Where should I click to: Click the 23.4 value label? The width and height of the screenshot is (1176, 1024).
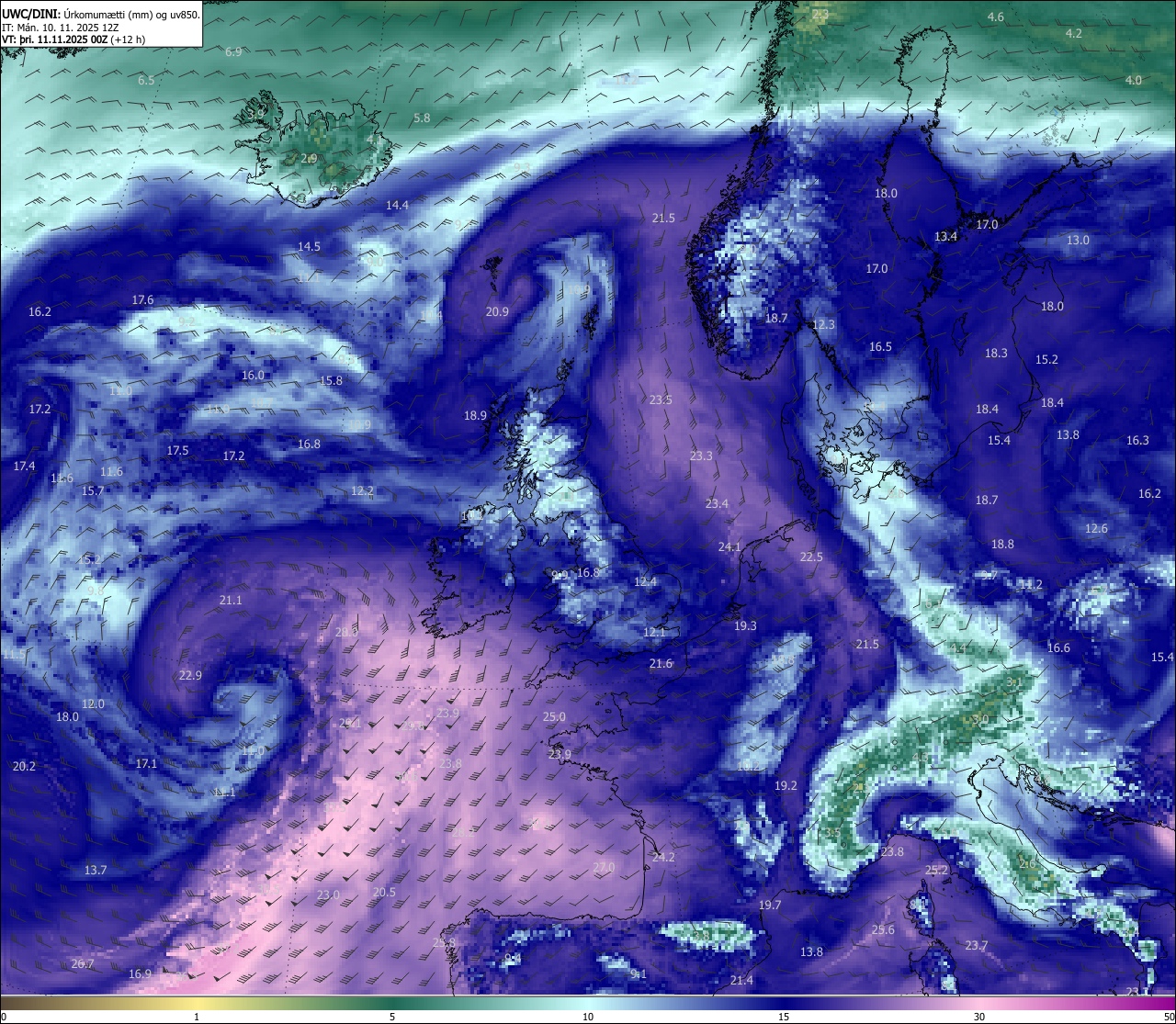tap(717, 504)
